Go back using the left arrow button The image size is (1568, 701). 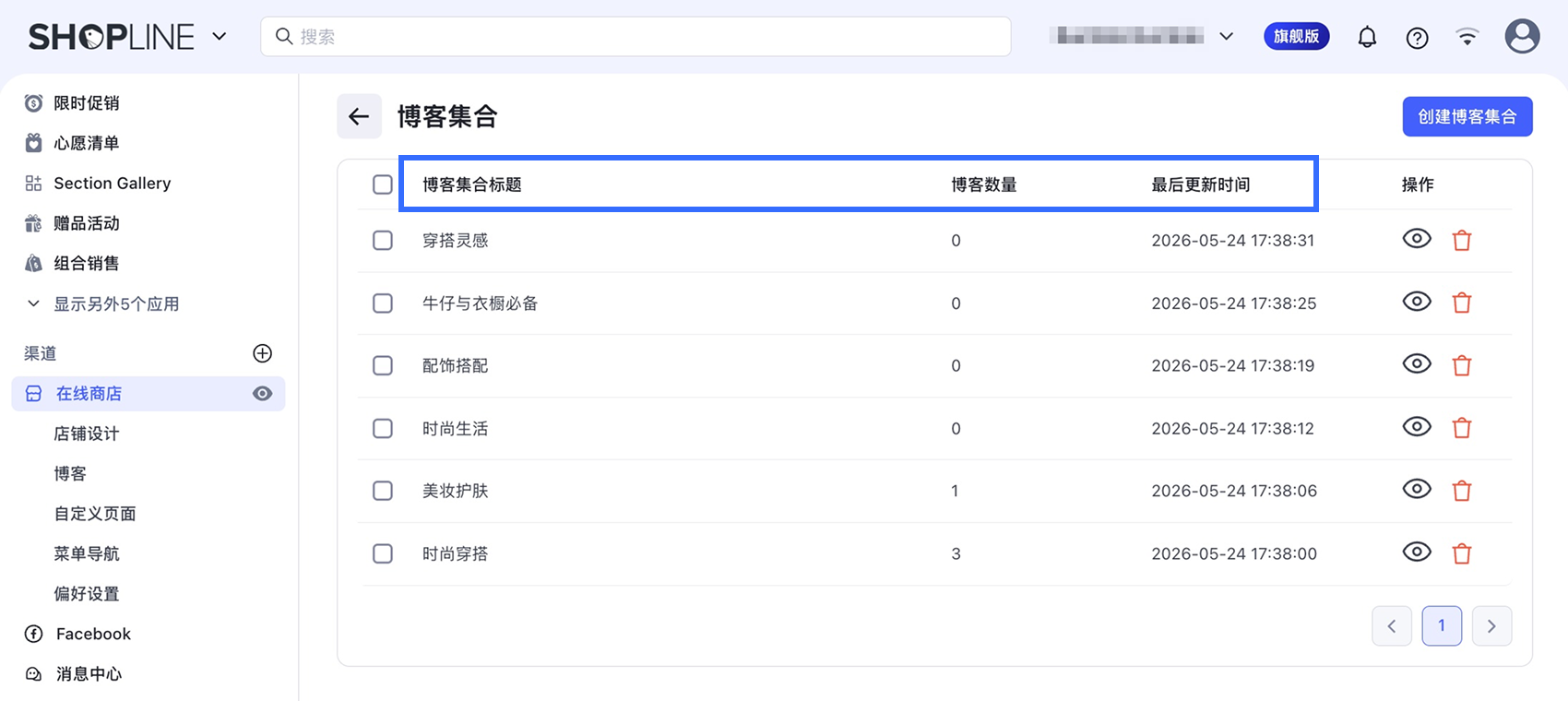(359, 116)
